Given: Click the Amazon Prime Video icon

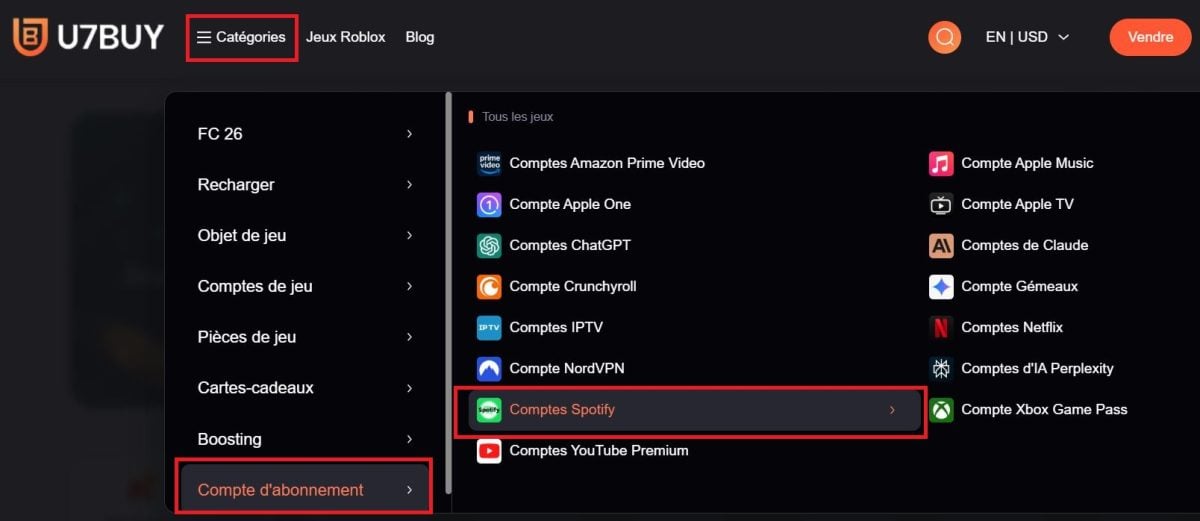Looking at the screenshot, I should 489,163.
